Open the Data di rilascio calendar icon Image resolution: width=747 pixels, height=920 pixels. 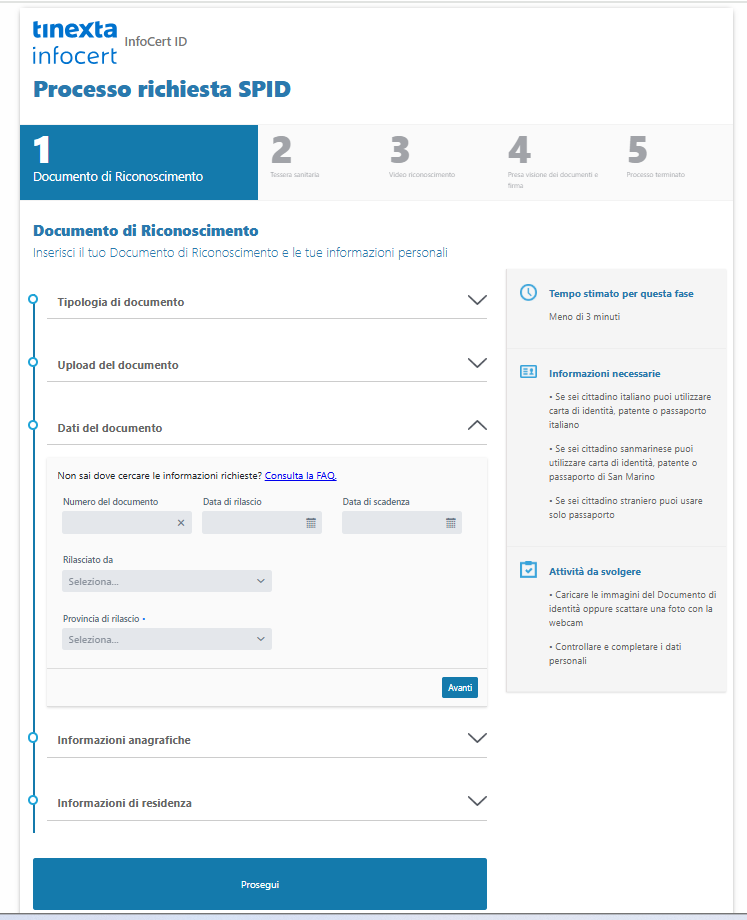point(311,523)
